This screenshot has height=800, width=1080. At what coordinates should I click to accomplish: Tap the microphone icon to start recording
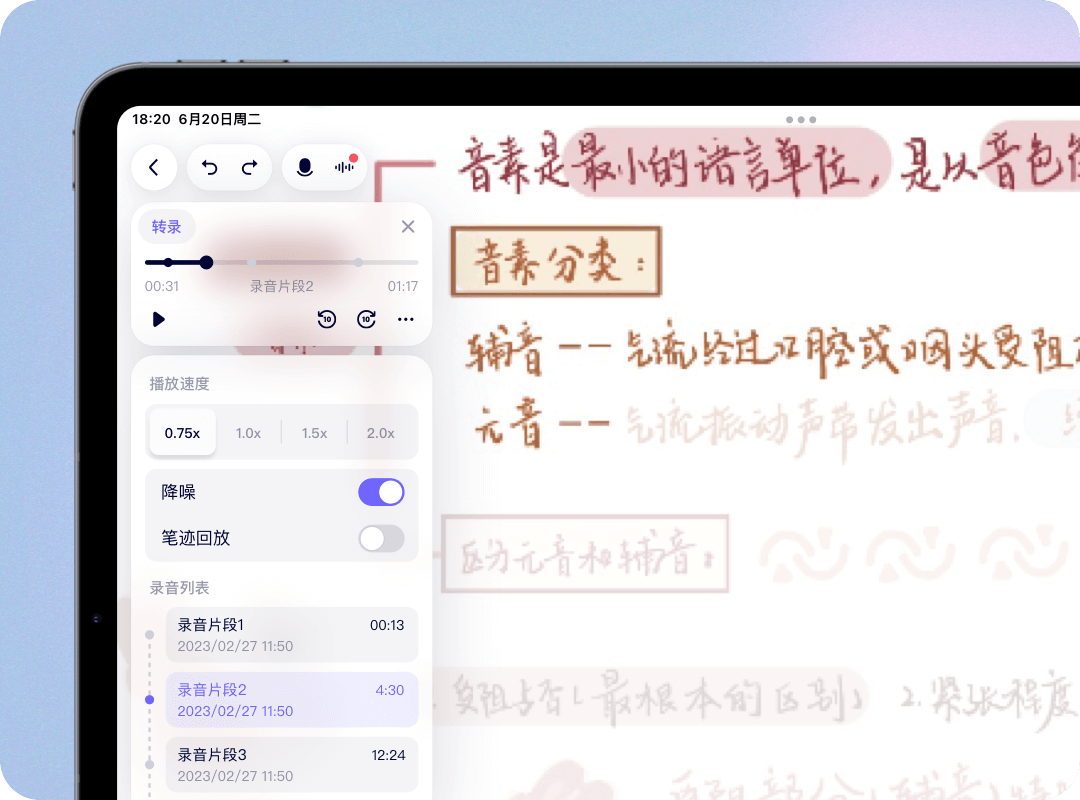pos(305,167)
